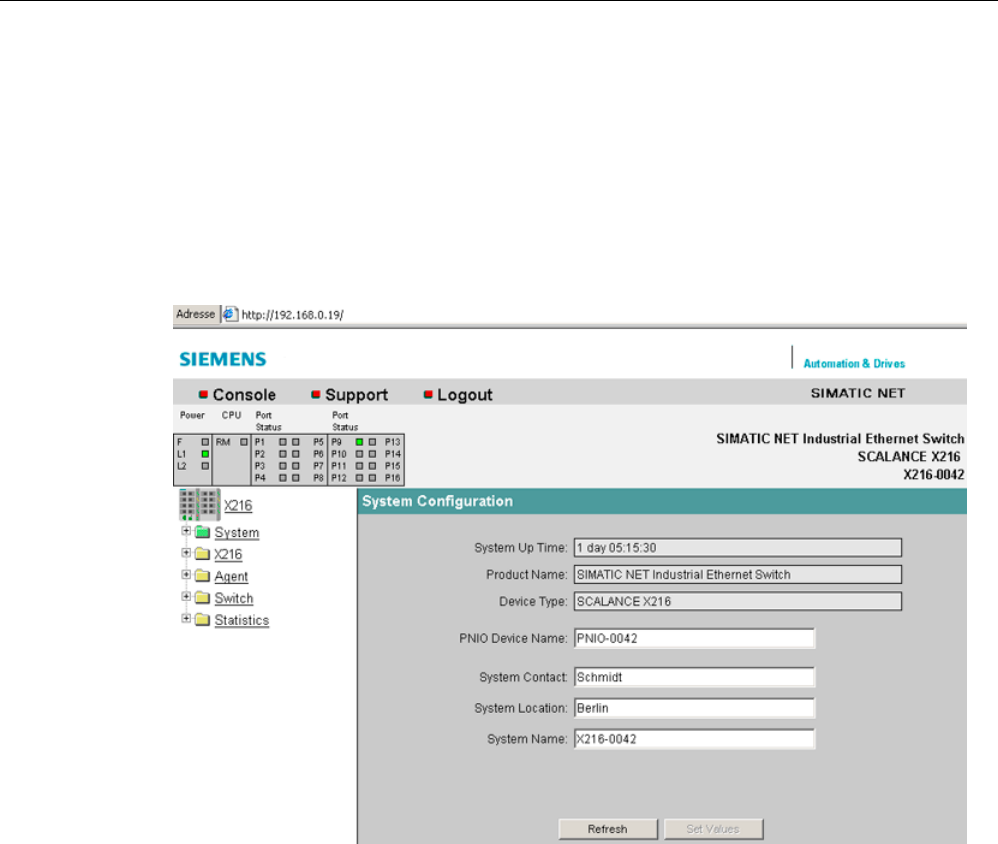Click the P12 port status LED
This screenshot has width=998, height=844.
pyautogui.click(x=360, y=477)
